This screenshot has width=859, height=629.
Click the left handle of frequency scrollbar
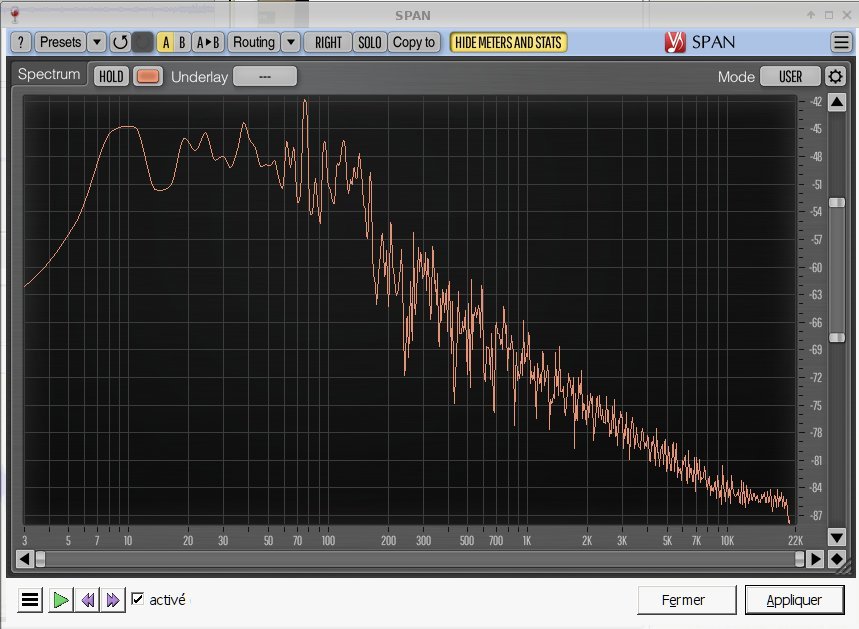pyautogui.click(x=40, y=559)
